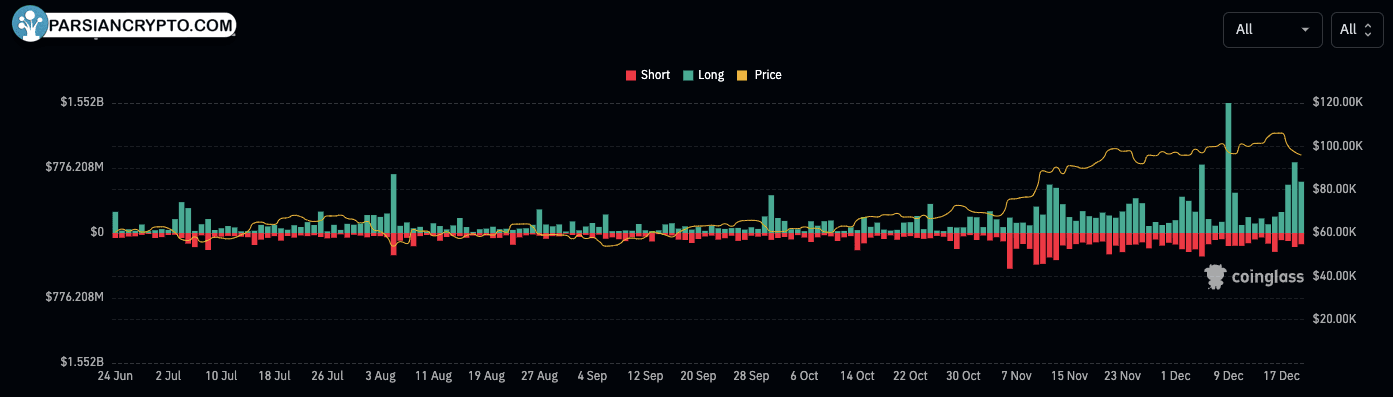Screen dimensions: 1393x397
Task: Click the 20 Sep date label
Action: tap(698, 376)
